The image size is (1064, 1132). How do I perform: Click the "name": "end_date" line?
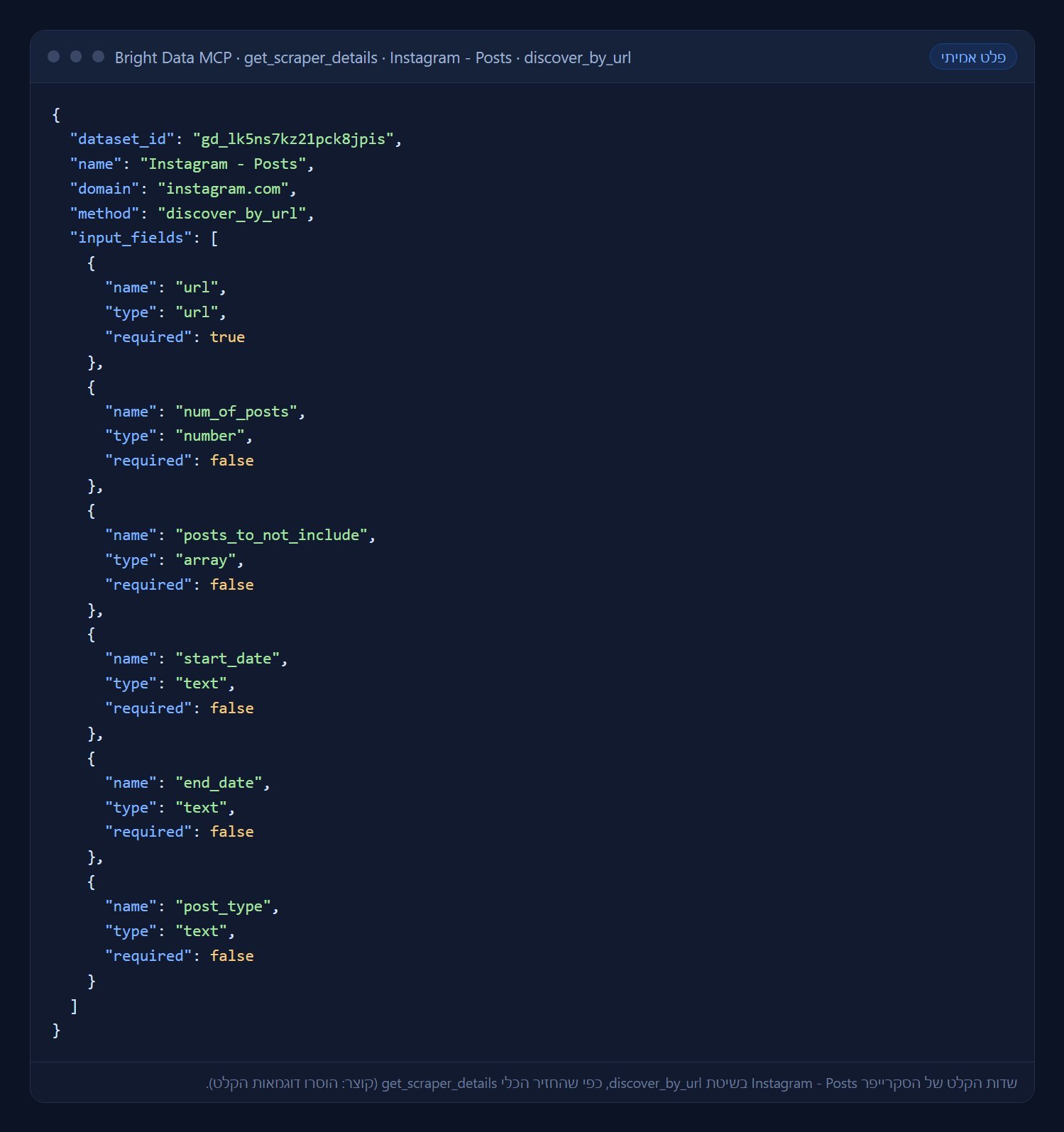187,783
